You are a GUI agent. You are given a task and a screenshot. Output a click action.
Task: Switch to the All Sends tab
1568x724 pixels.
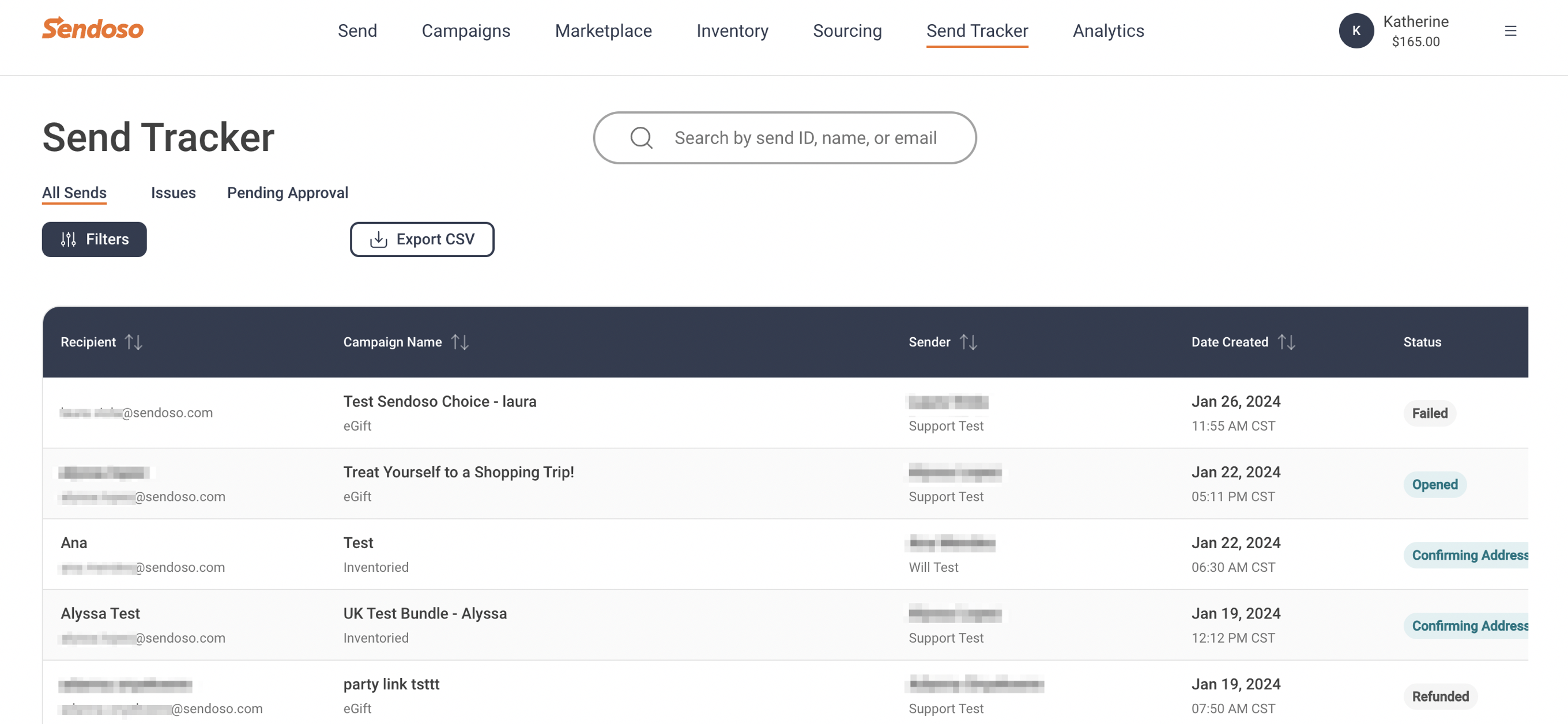click(74, 193)
